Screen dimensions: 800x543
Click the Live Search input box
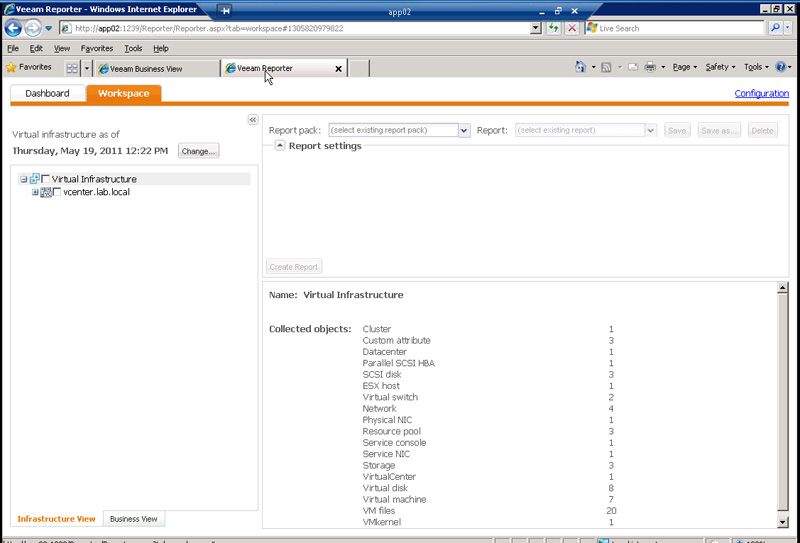click(x=674, y=28)
